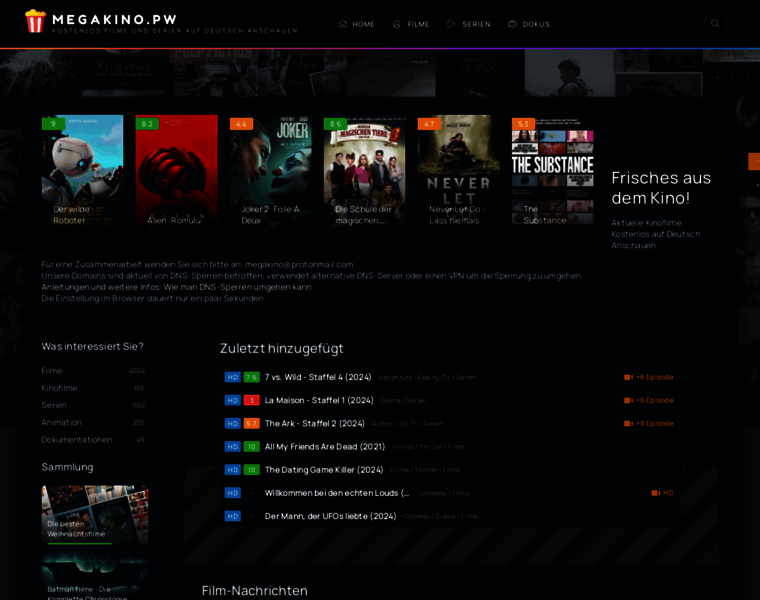Click the orange tab at right edge
The width and height of the screenshot is (760, 600).
click(x=754, y=161)
